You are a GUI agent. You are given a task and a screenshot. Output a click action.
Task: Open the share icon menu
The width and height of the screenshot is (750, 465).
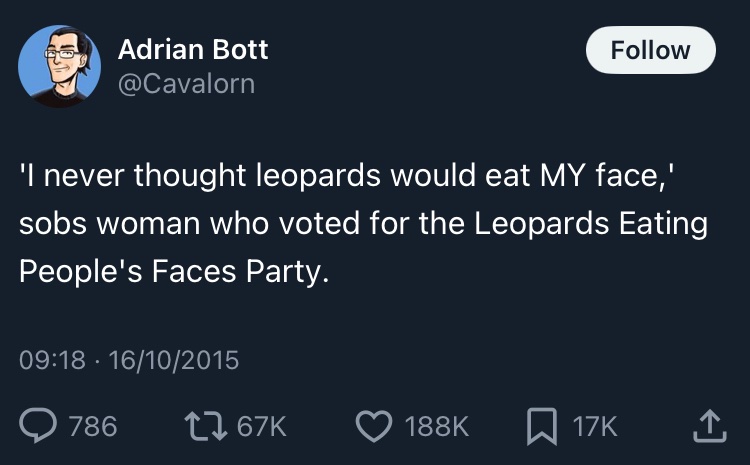(x=706, y=427)
